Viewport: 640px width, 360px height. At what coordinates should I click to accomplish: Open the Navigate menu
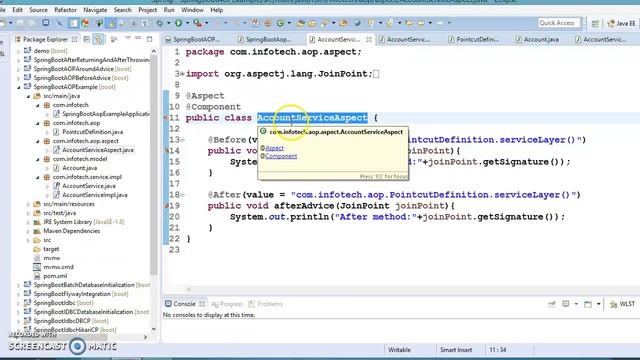pyautogui.click(x=95, y=10)
